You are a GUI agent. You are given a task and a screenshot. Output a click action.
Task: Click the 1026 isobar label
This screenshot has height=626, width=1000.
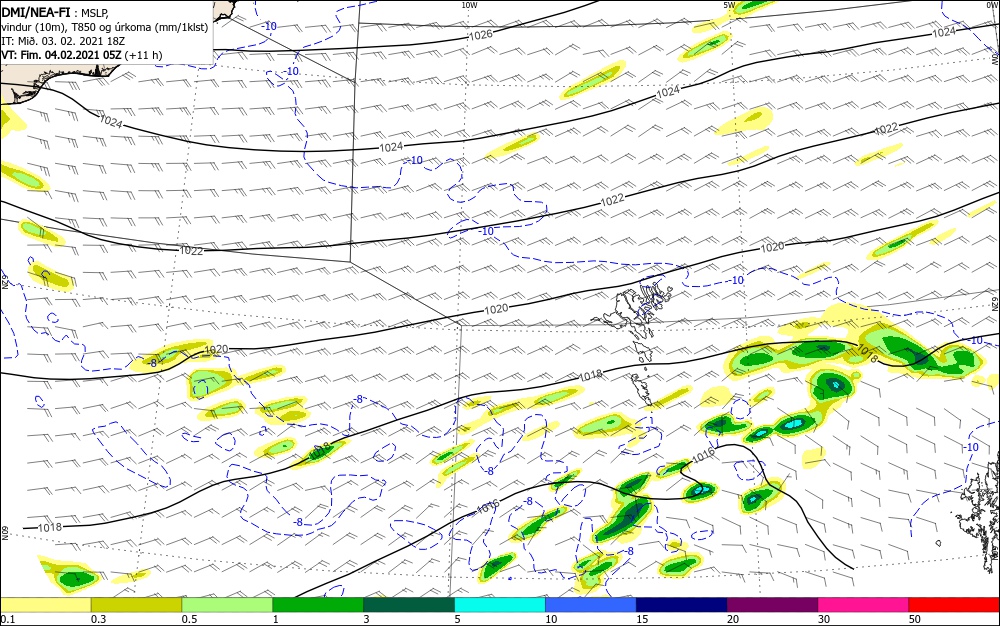click(x=480, y=35)
